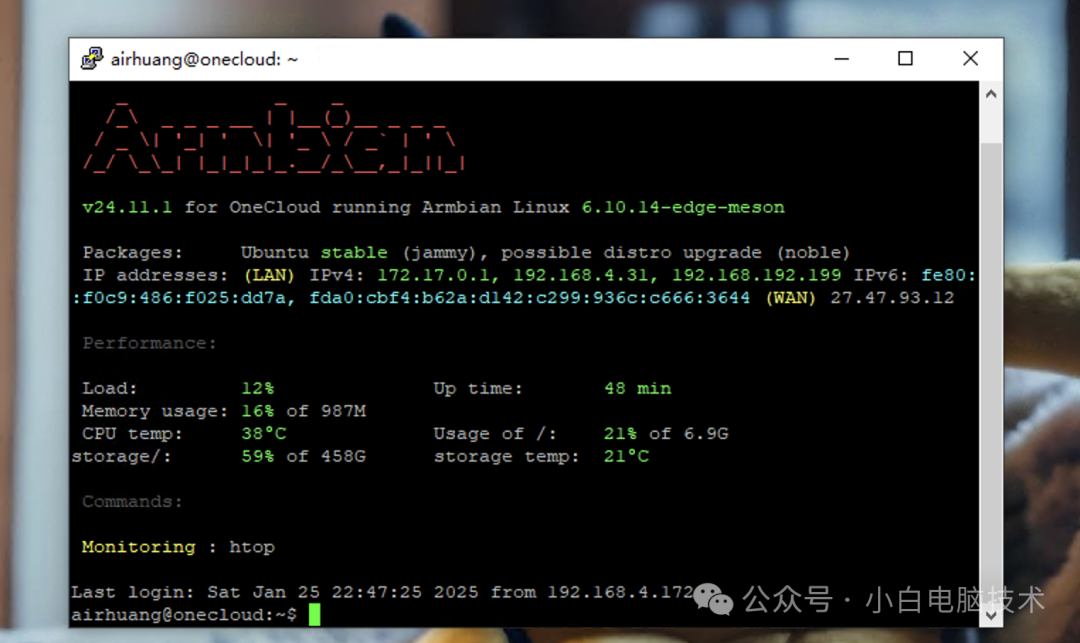
Task: Click the PuTTY icon in title bar
Action: (x=92, y=59)
